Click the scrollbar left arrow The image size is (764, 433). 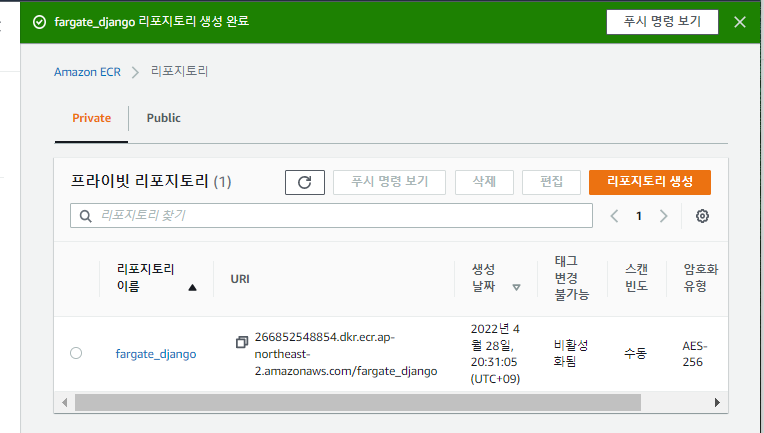coord(64,402)
